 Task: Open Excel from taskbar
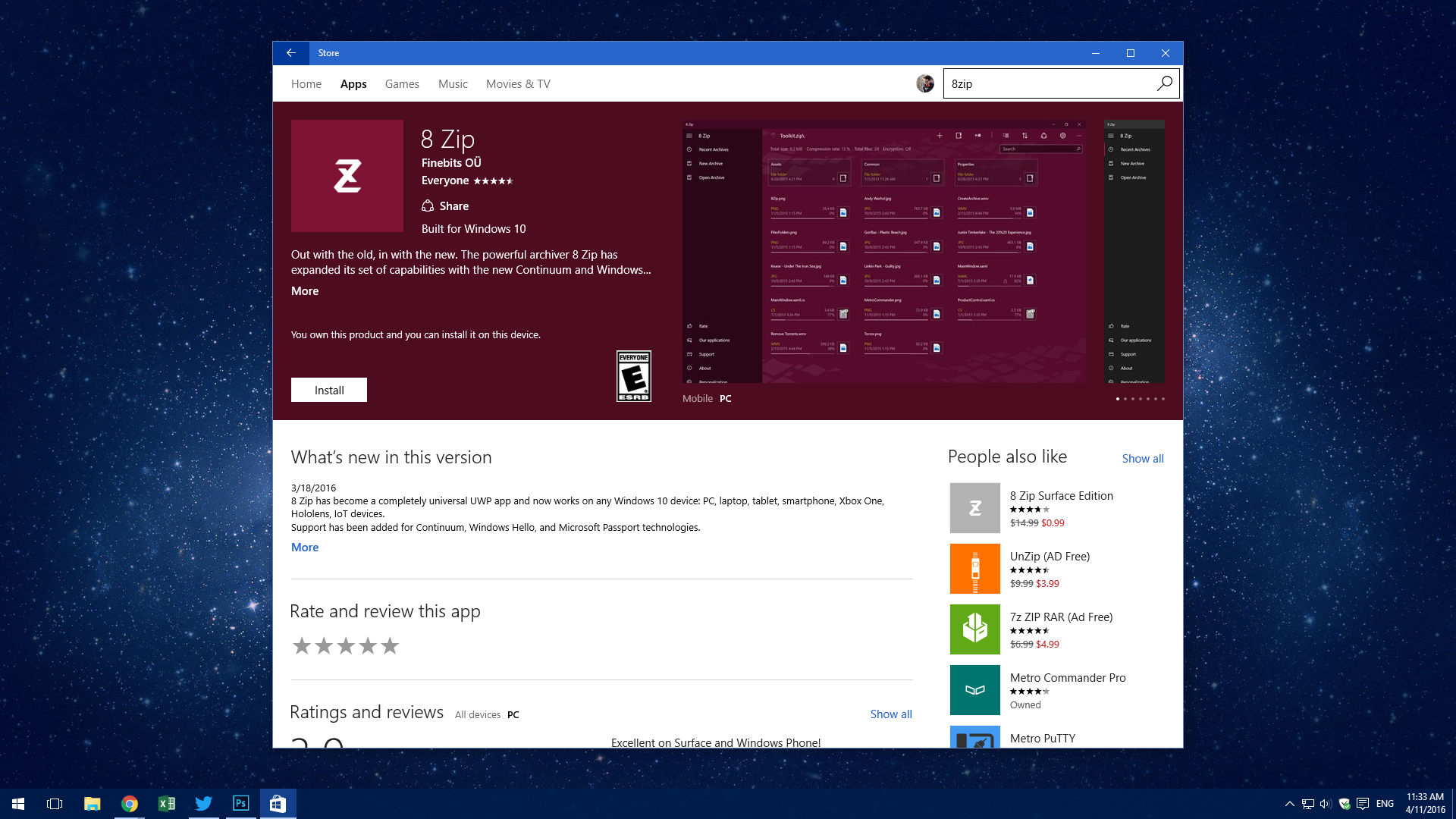pyautogui.click(x=166, y=804)
